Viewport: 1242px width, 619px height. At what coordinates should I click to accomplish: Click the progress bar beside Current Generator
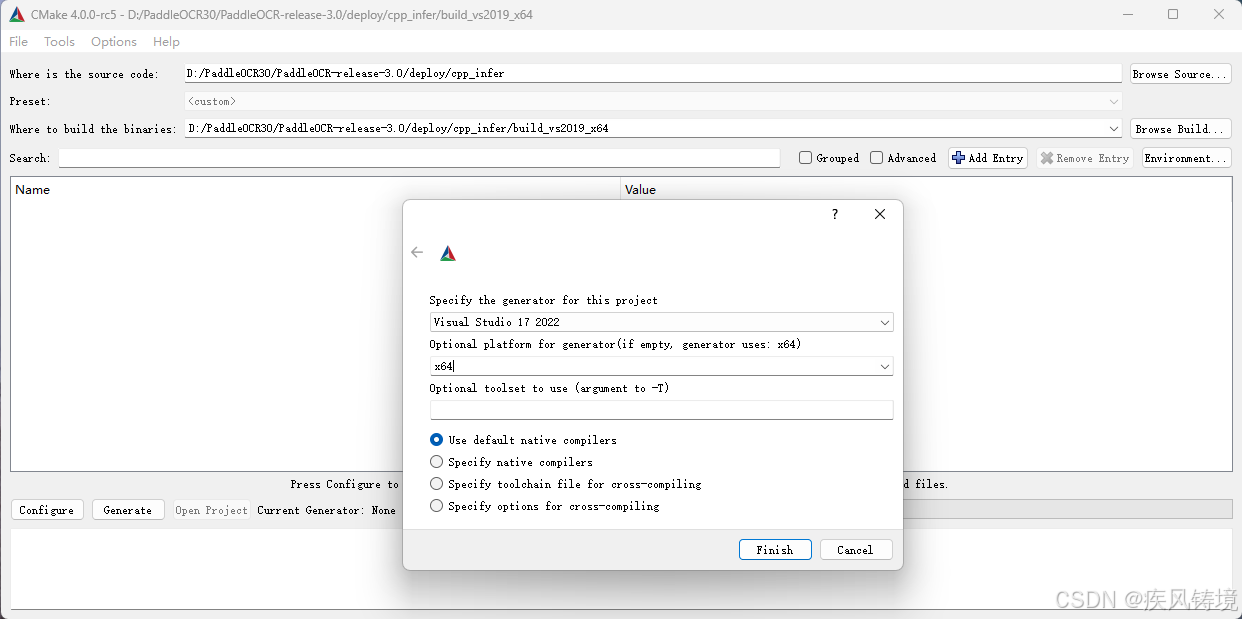tap(1067, 510)
